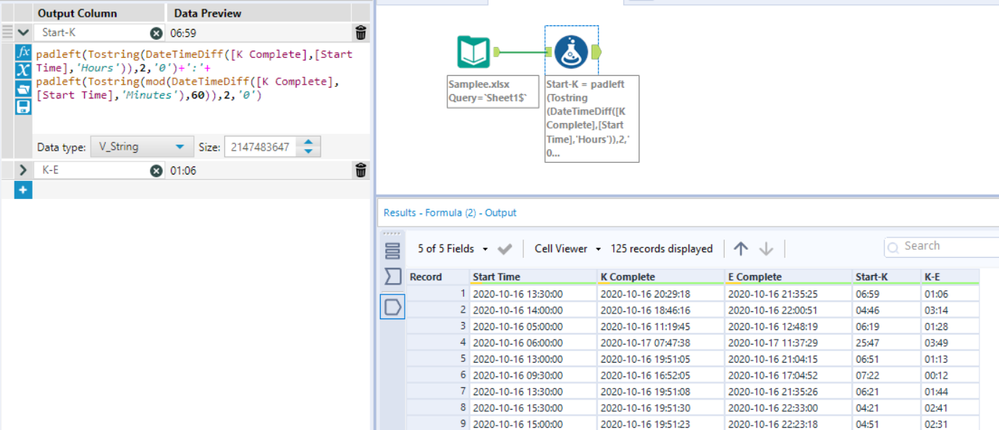
Task: Save the current expression
Action: pos(23,106)
